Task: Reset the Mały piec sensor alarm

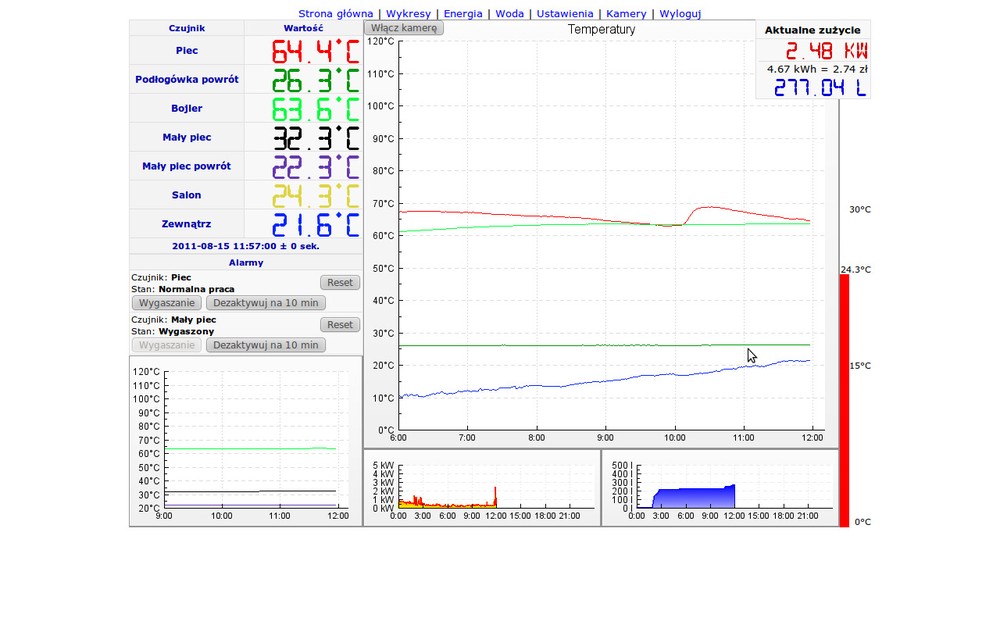Action: 340,325
